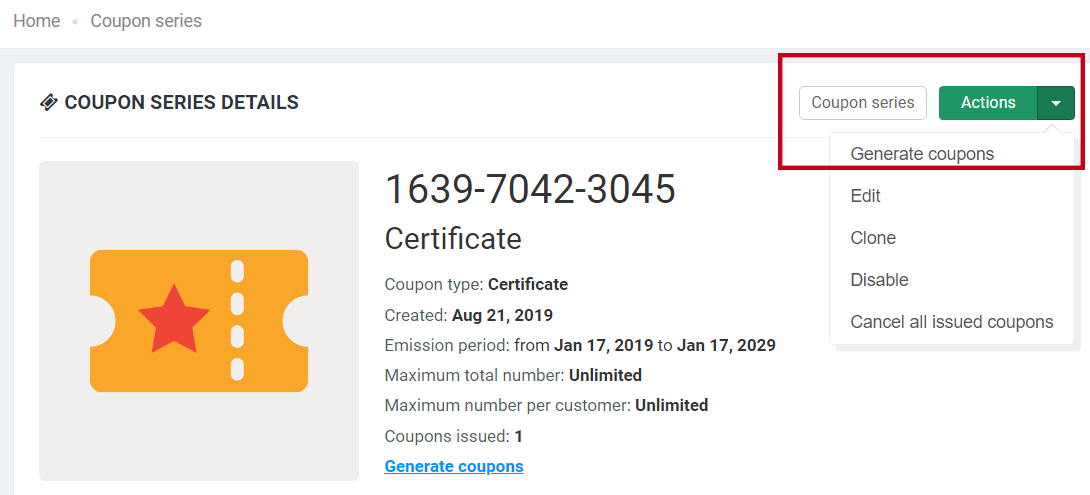Image resolution: width=1090 pixels, height=495 pixels.
Task: Click the Certificate title heading
Action: tap(453, 239)
